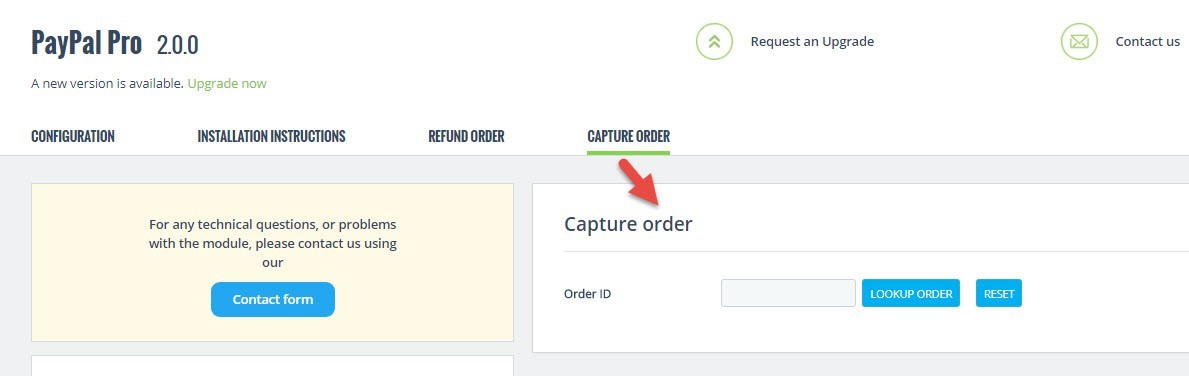The image size is (1189, 376).
Task: Click the Reset button
Action: (x=999, y=293)
